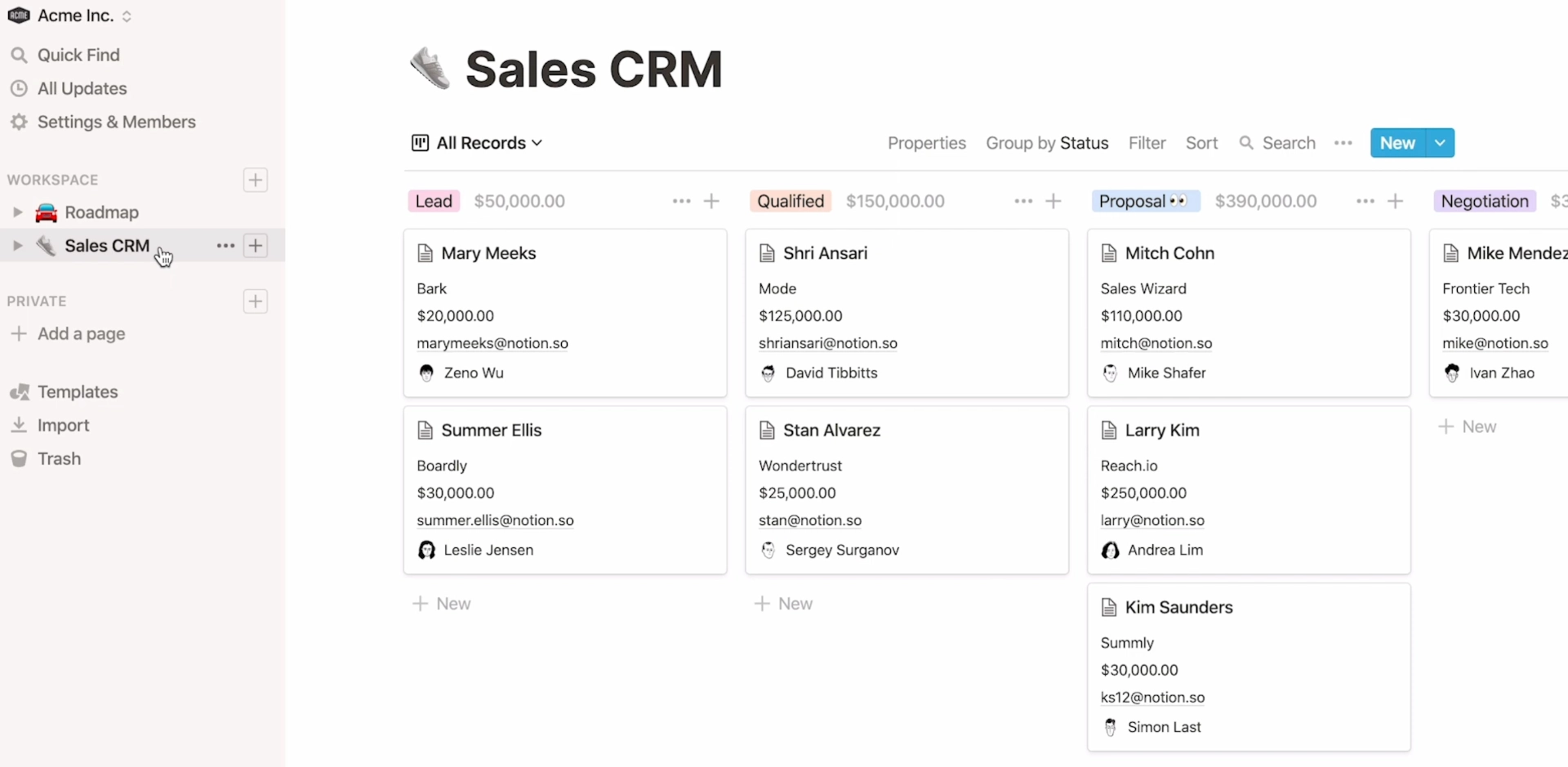1568x767 pixels.
Task: Click the plus icon in Proposal column header
Action: click(x=1395, y=201)
